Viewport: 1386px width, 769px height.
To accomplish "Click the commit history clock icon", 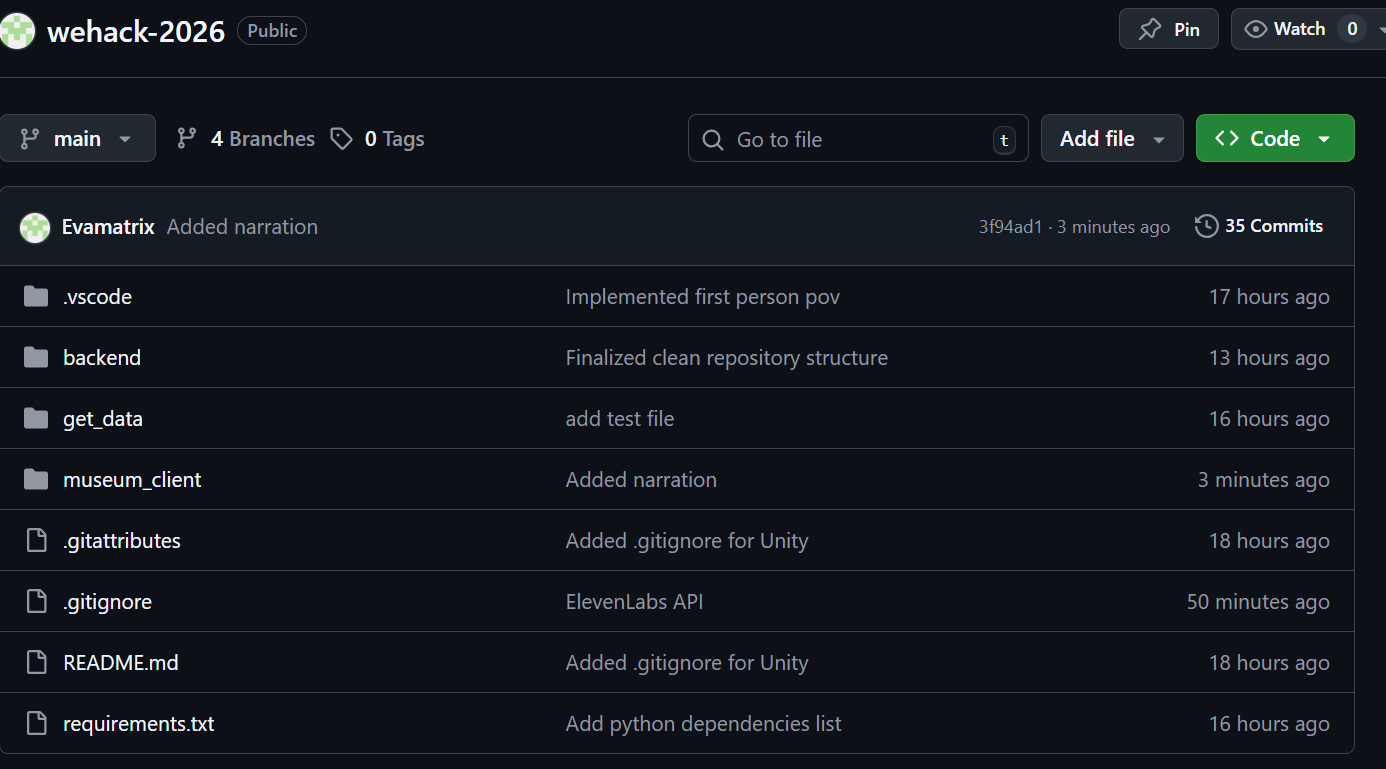I will tap(1206, 226).
